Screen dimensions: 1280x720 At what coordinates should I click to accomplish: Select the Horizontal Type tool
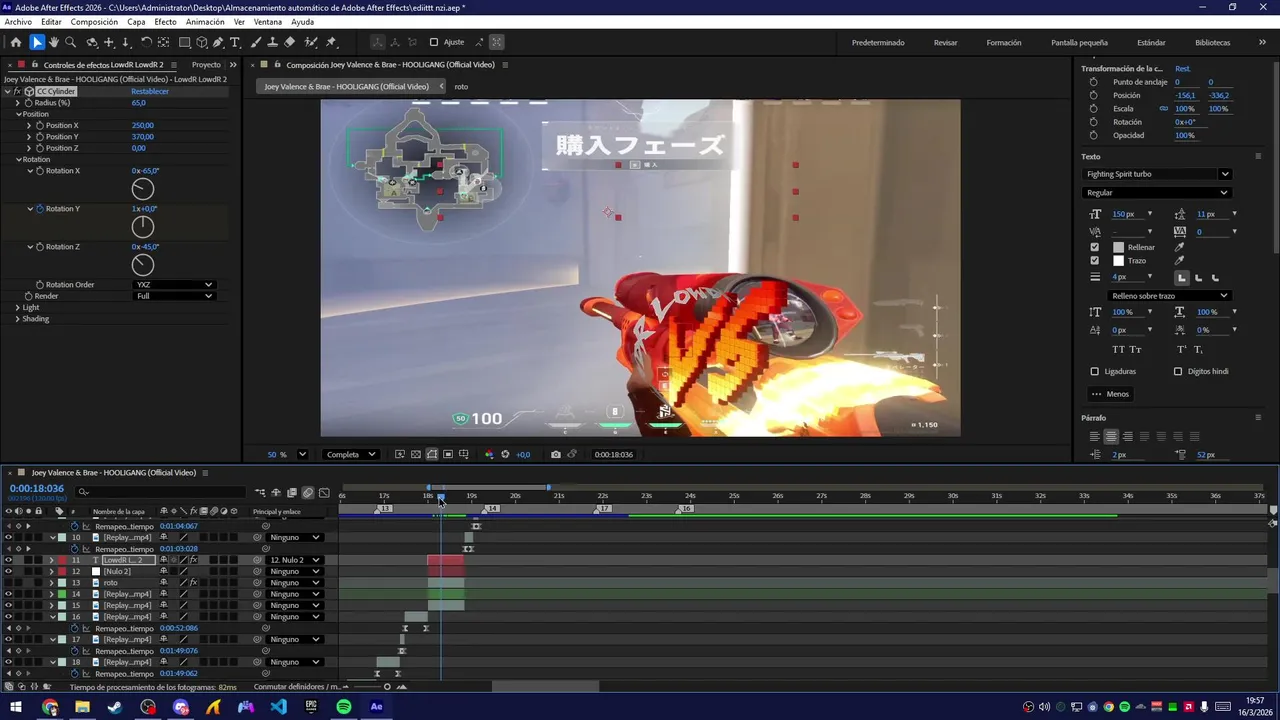tap(235, 42)
